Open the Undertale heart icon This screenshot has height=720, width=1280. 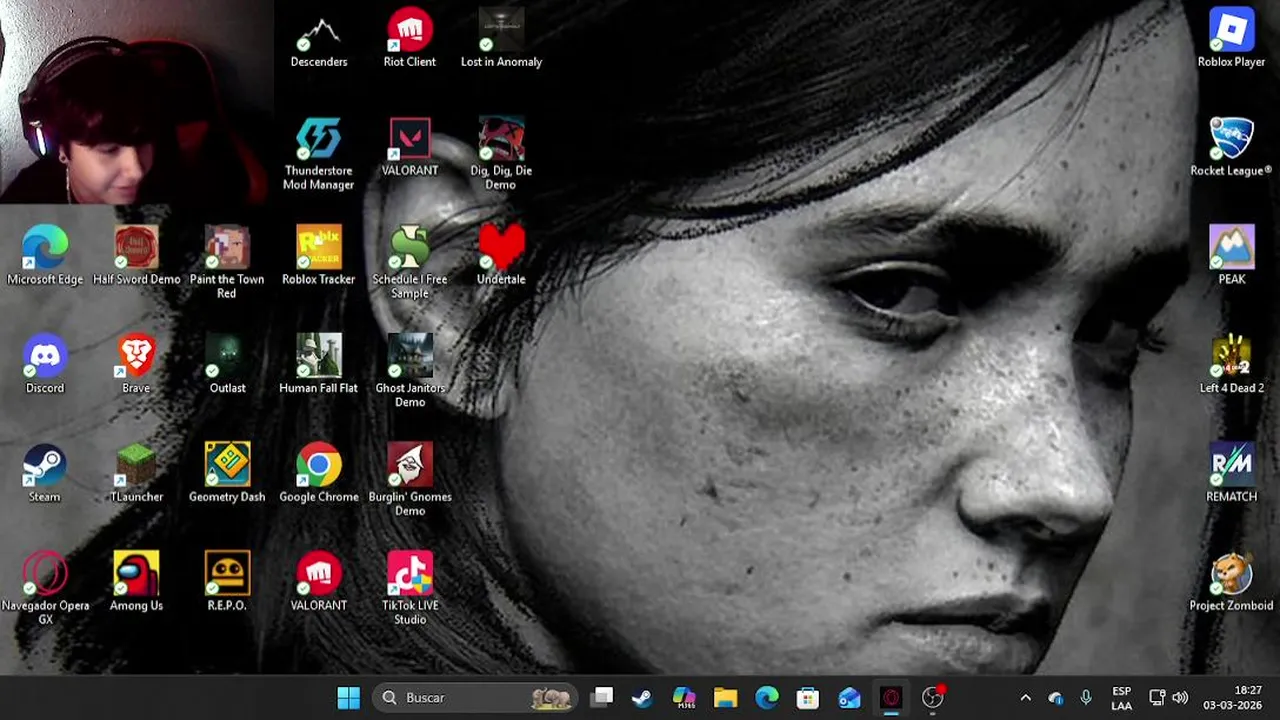(x=501, y=257)
